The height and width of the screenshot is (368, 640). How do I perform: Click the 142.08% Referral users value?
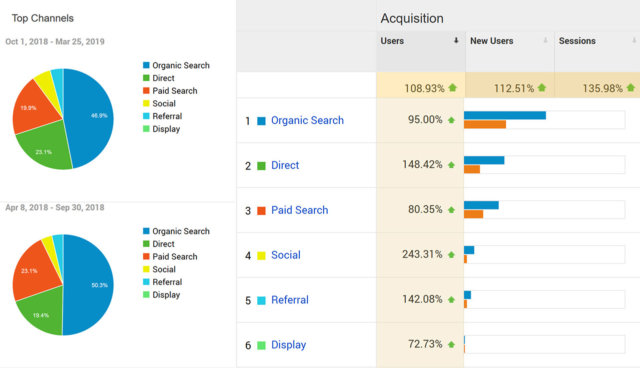click(422, 299)
